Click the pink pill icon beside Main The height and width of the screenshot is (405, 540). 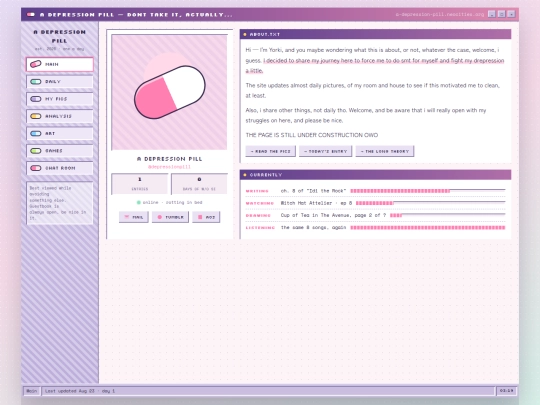coord(35,64)
